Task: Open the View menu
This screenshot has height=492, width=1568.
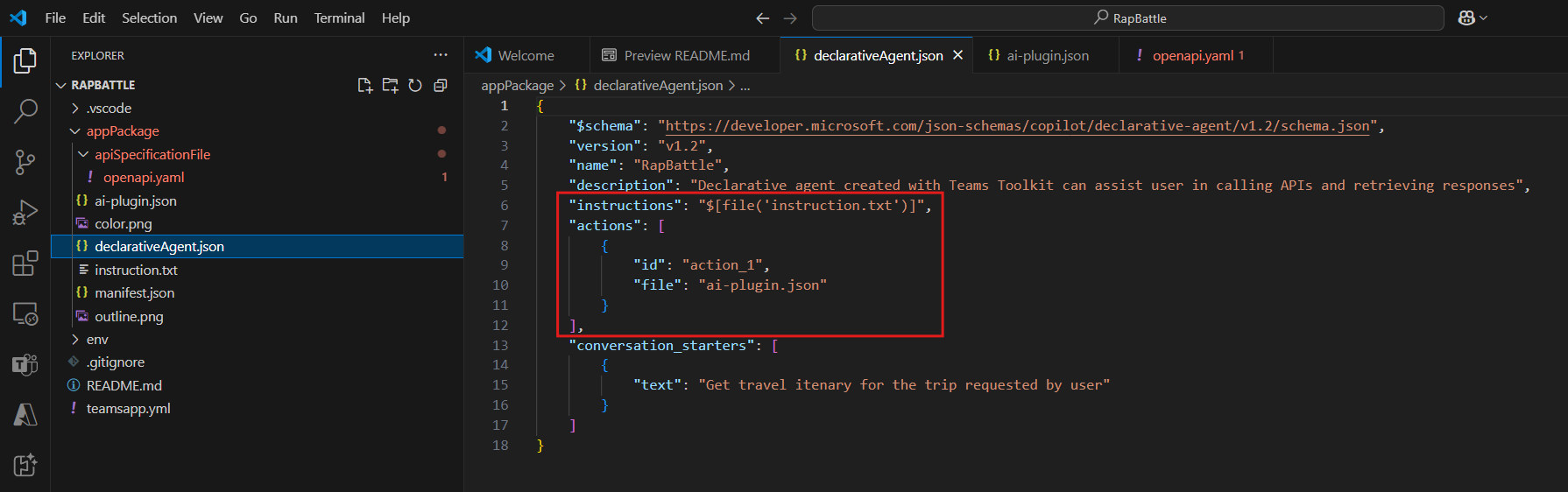Action: point(208,18)
